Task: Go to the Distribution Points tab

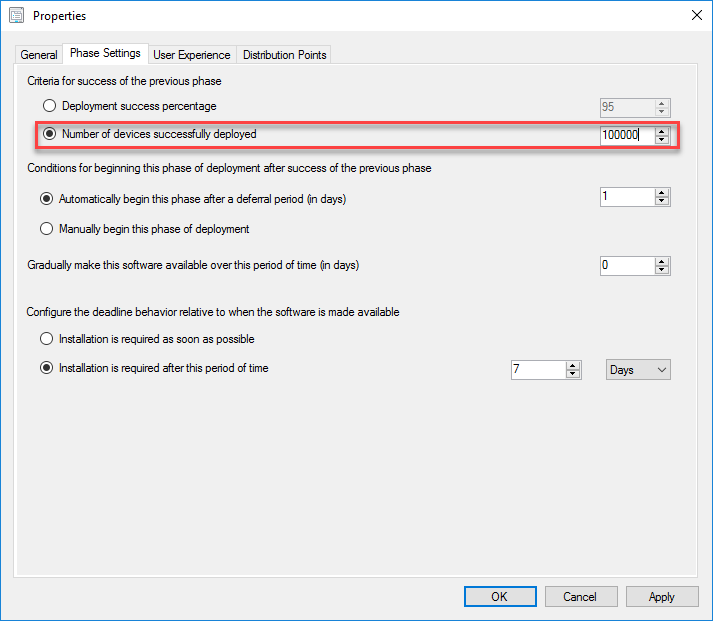Action: [x=284, y=55]
